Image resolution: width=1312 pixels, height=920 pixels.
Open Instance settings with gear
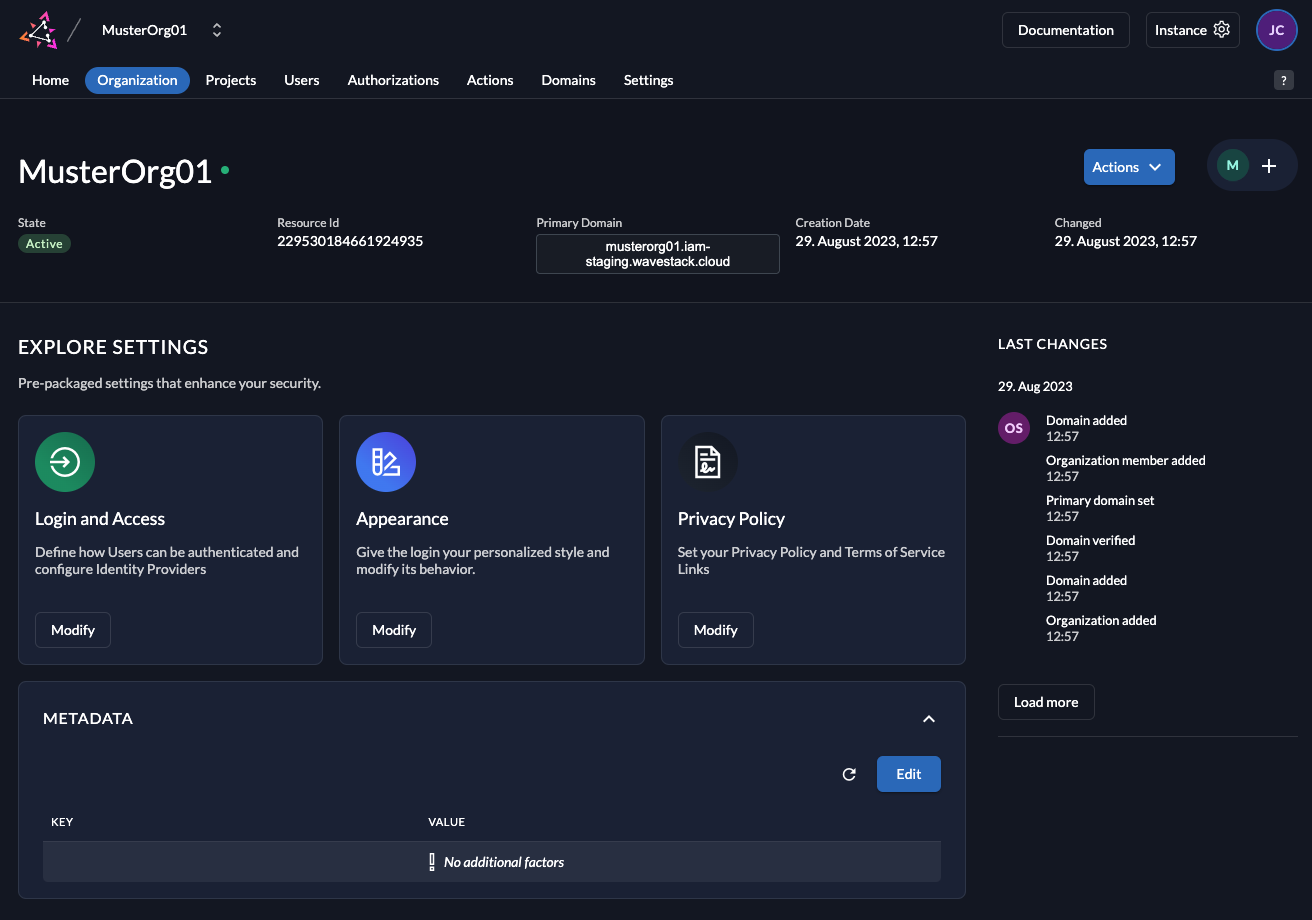coord(1192,30)
